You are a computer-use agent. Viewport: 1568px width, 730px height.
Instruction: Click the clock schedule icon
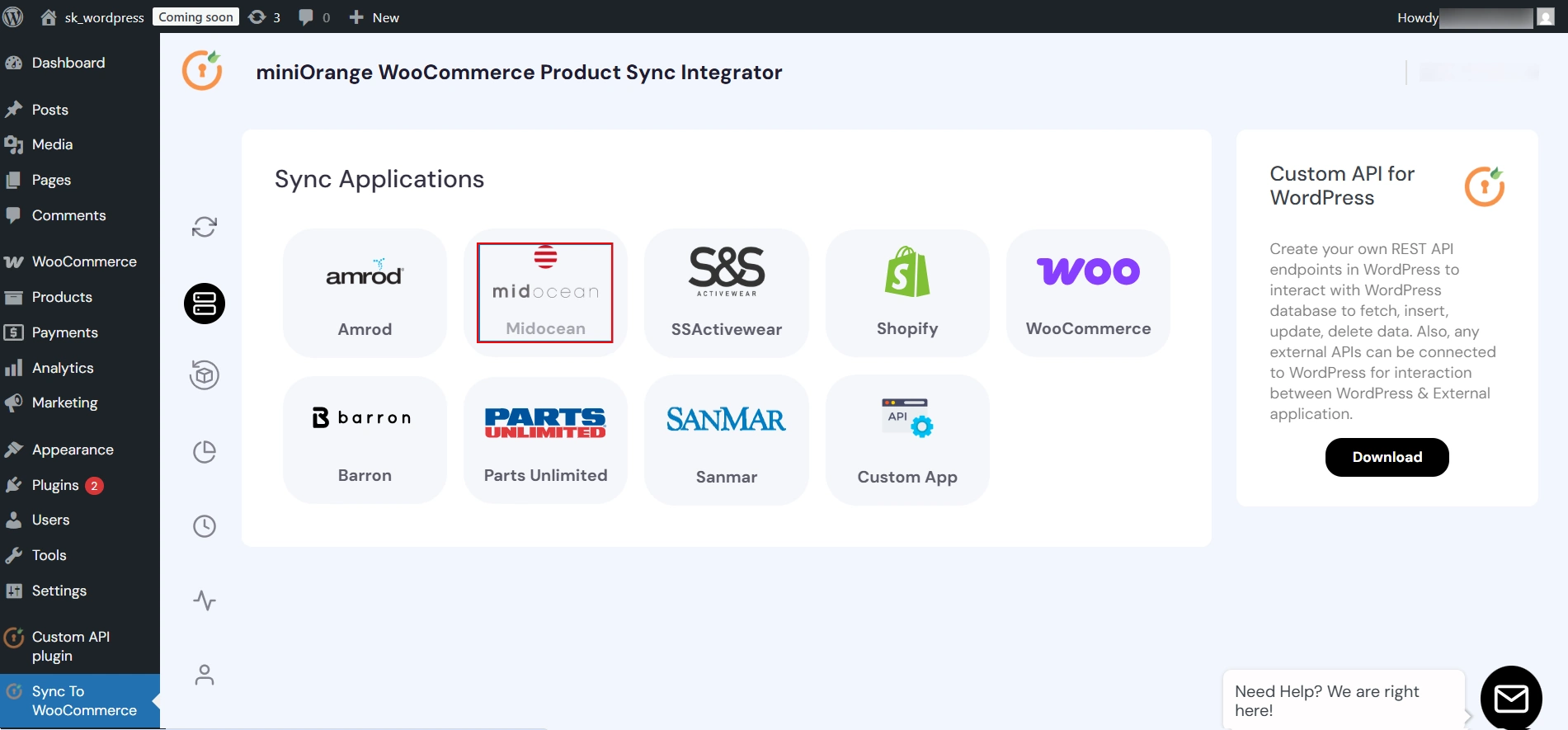tap(205, 526)
